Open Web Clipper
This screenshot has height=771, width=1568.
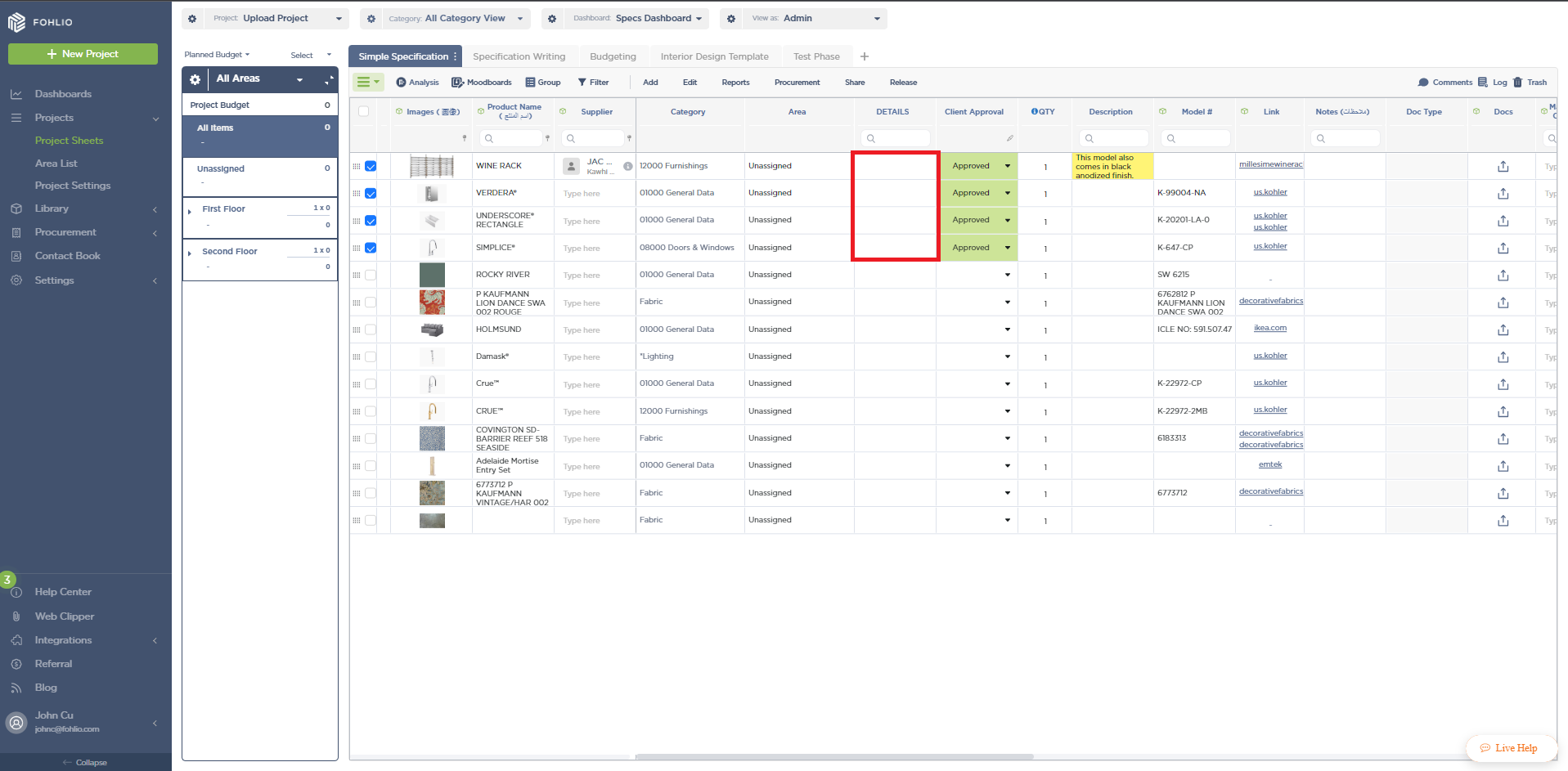pos(64,616)
